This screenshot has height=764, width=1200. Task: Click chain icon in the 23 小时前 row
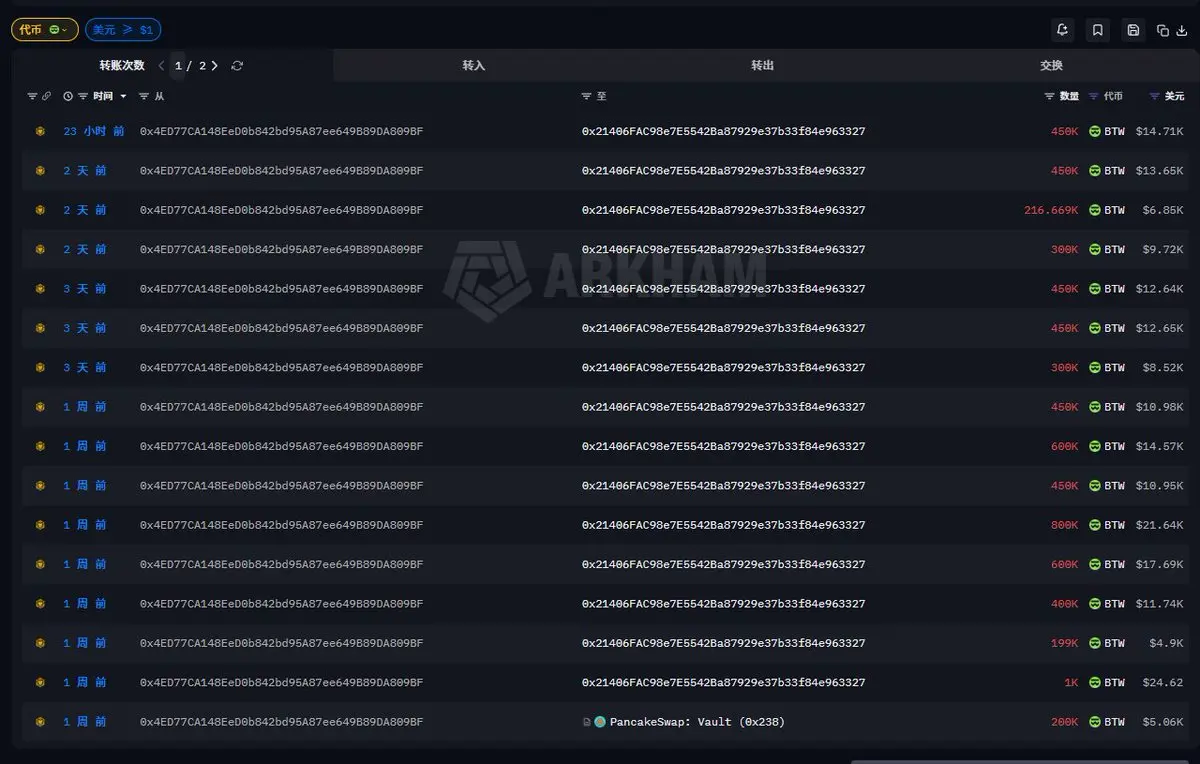click(40, 131)
